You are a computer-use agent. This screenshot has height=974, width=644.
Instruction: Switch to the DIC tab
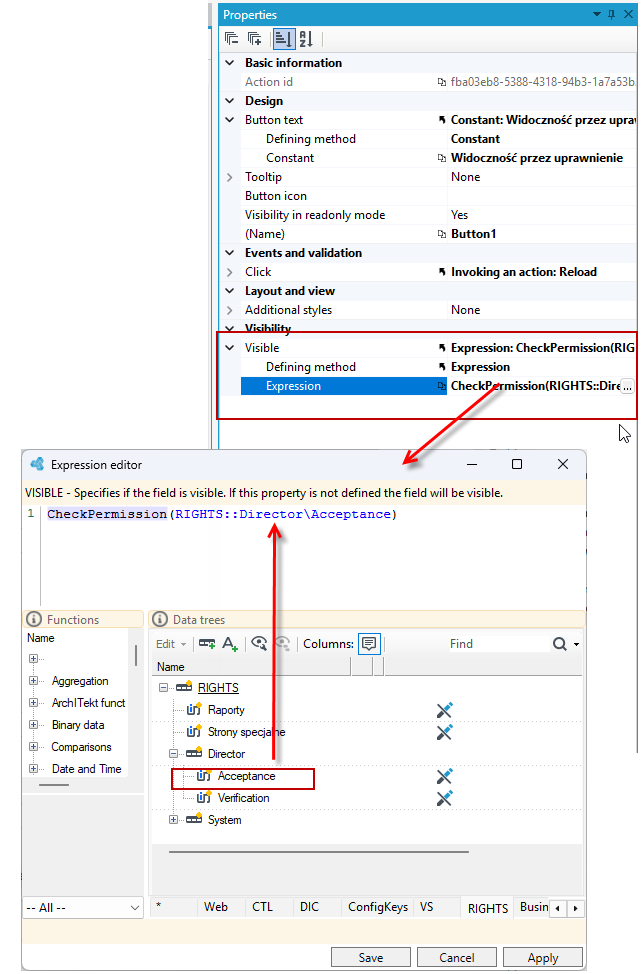(x=309, y=907)
